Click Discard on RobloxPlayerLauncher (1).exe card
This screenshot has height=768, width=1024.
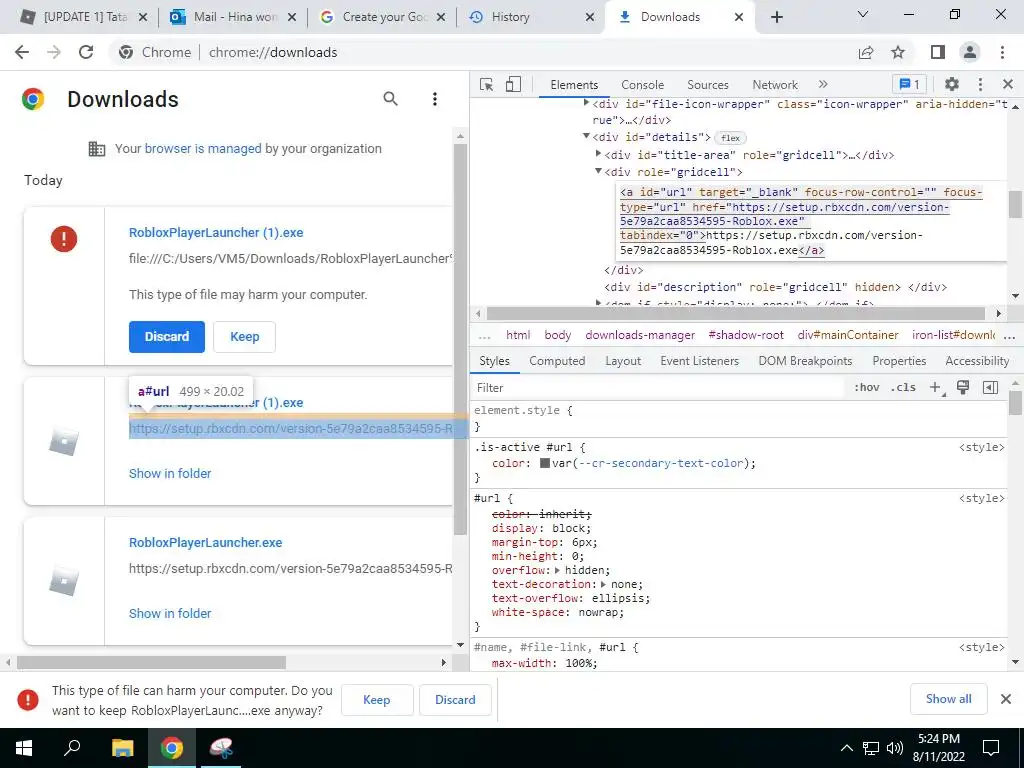pos(167,337)
